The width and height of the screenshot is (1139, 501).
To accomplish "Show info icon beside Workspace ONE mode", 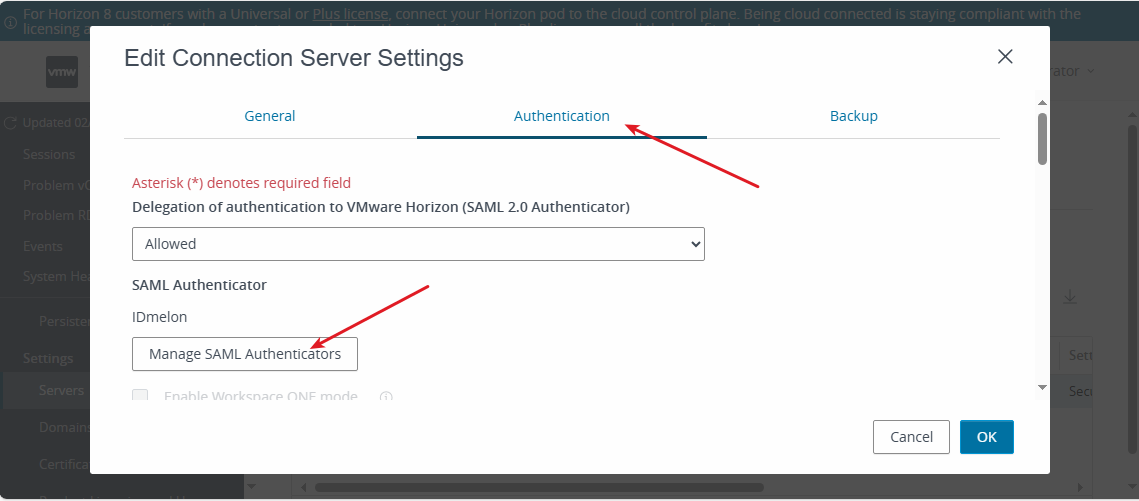I will 386,396.
